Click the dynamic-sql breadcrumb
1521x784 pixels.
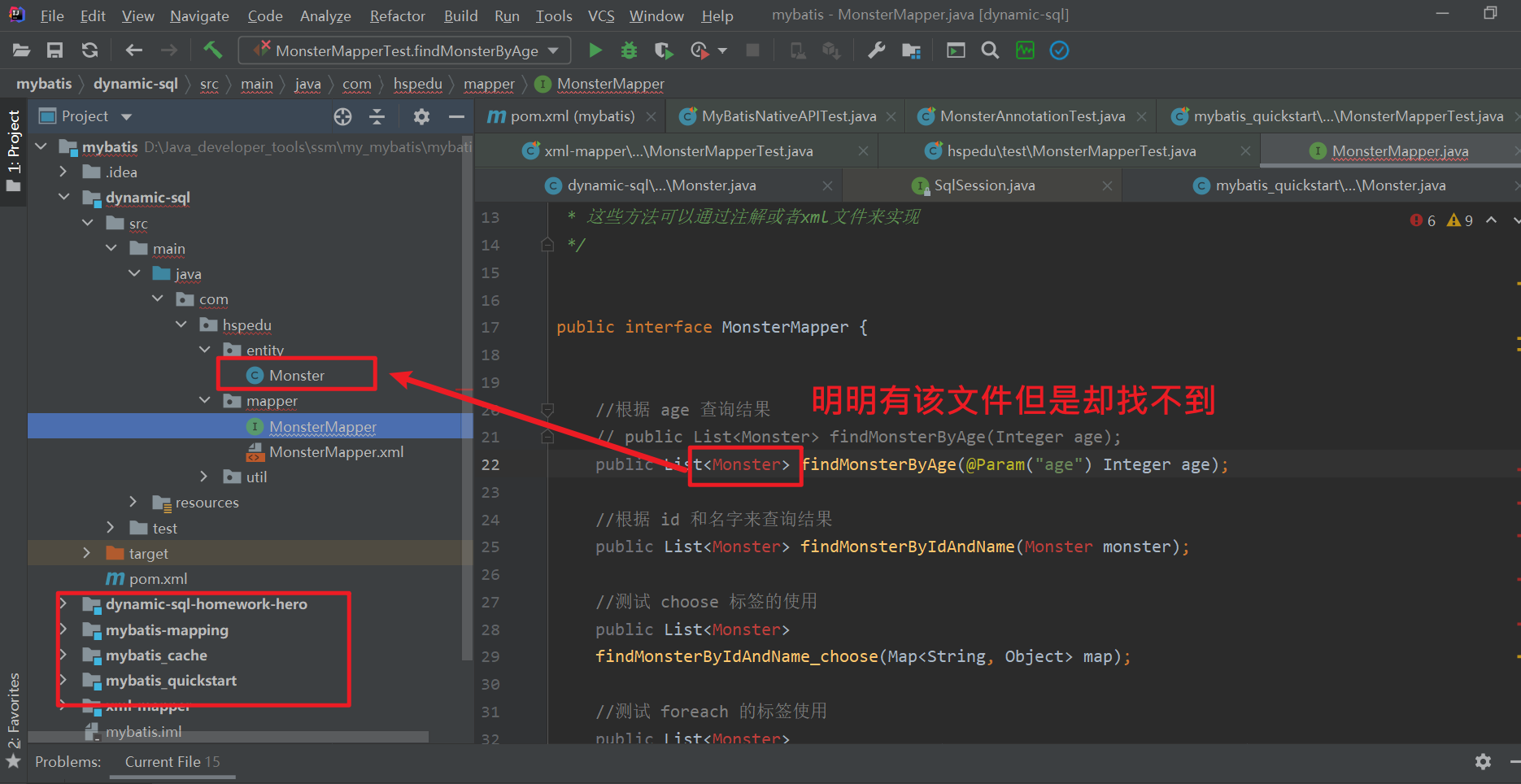coord(136,84)
